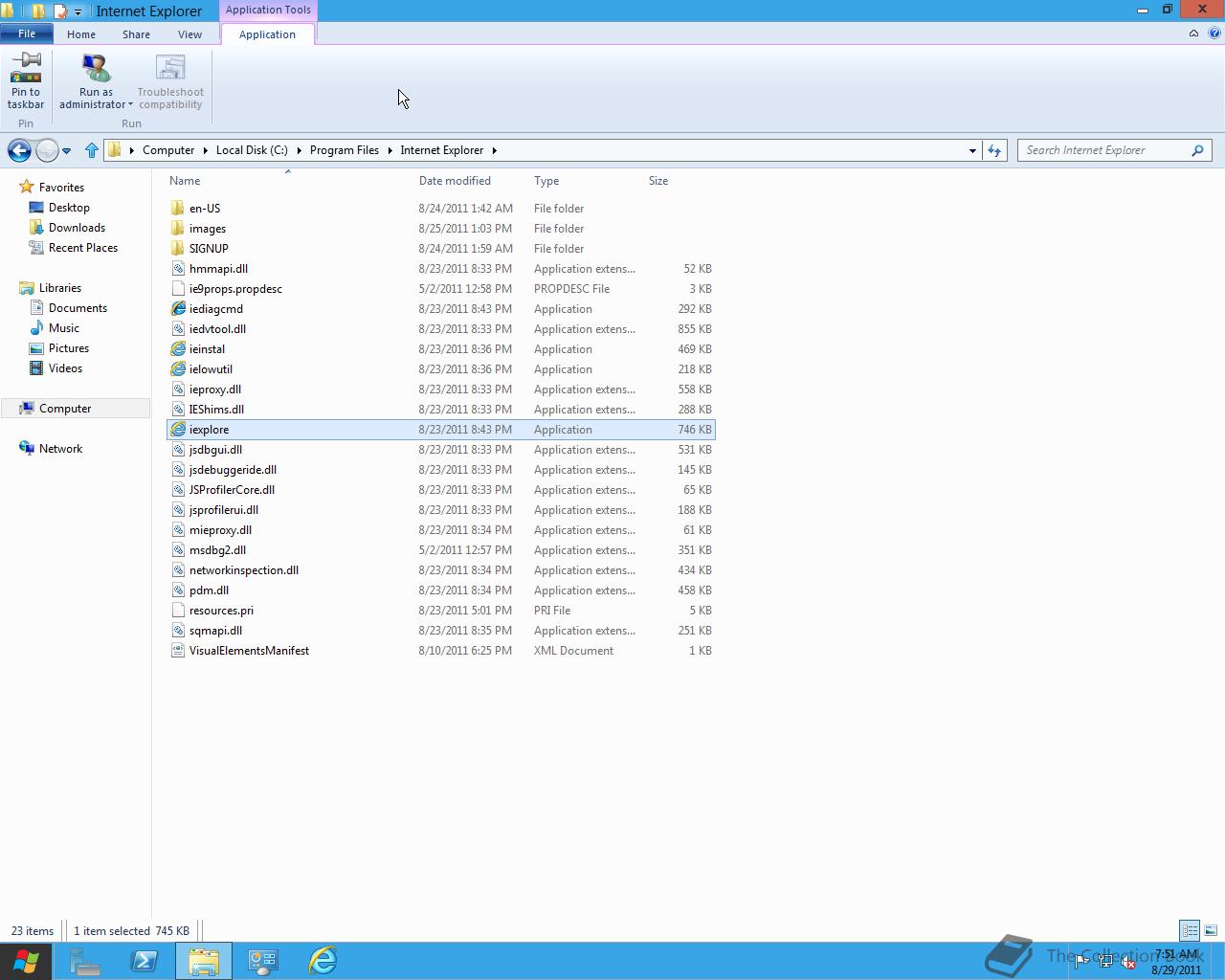
Task: Open the Run as administrator dropdown arrow
Action: click(130, 104)
